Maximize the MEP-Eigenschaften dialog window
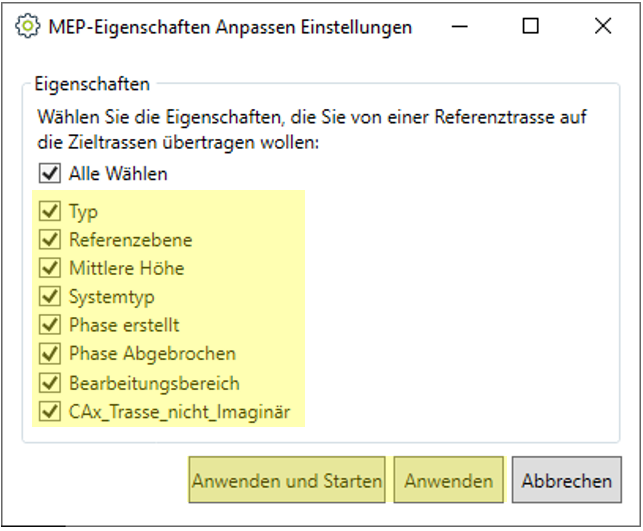Viewport: 643px width, 531px height. tap(531, 27)
